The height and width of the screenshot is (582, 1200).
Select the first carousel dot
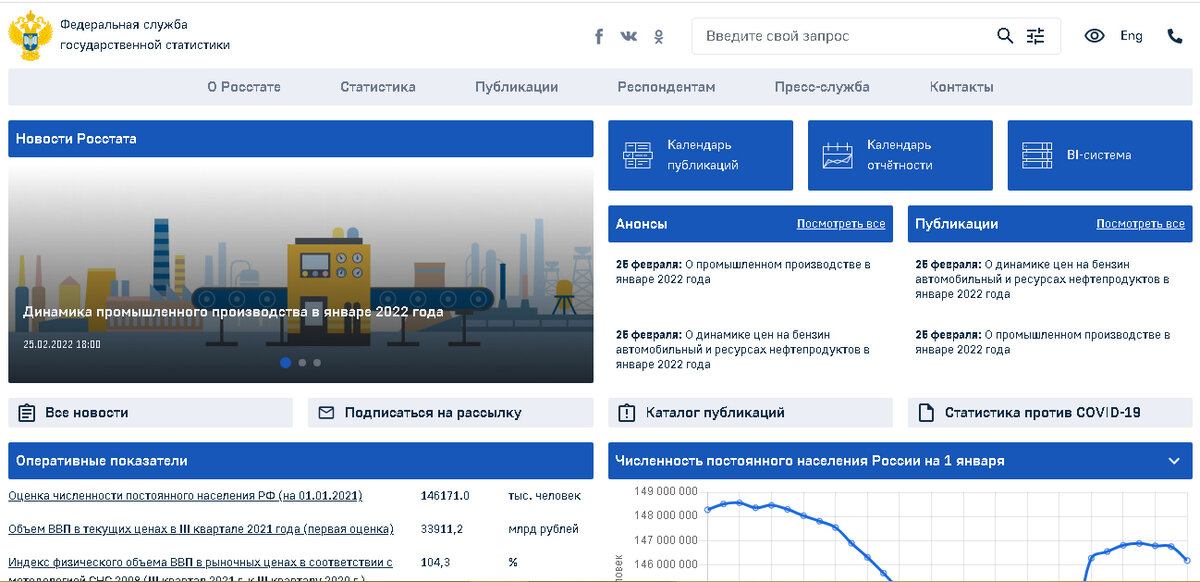(x=286, y=362)
